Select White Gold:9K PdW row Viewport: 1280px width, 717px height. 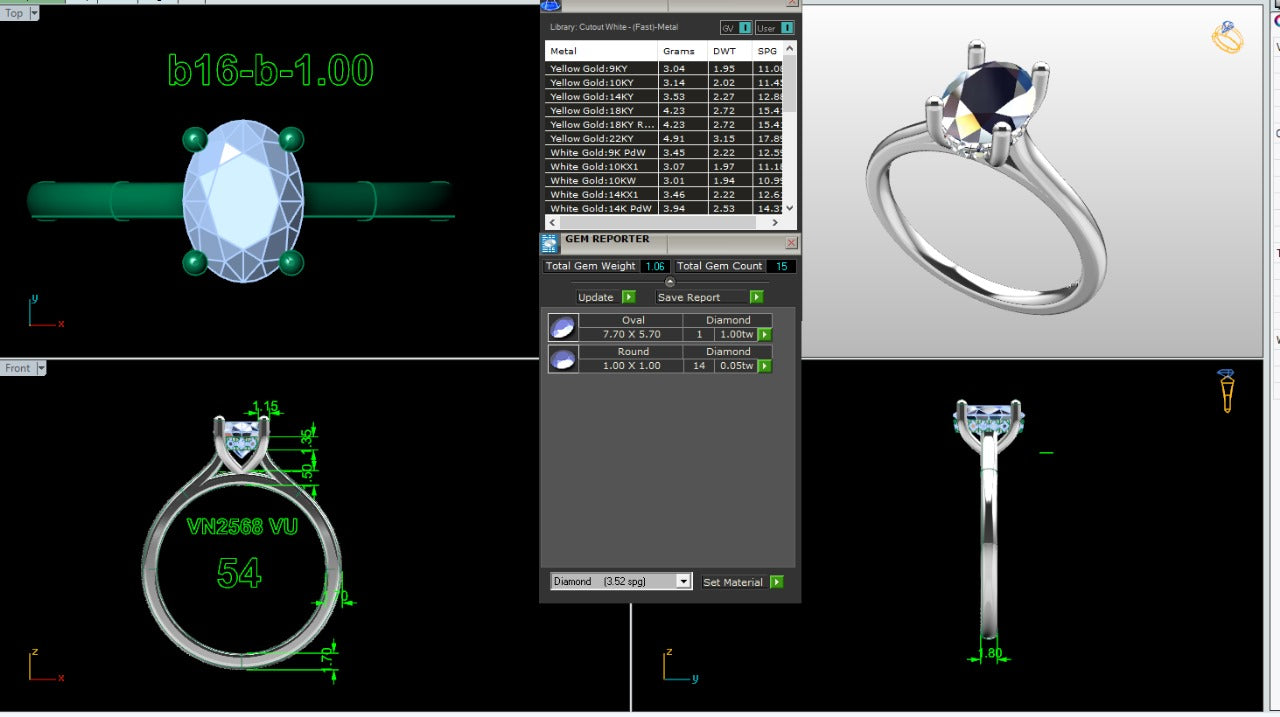(664, 152)
